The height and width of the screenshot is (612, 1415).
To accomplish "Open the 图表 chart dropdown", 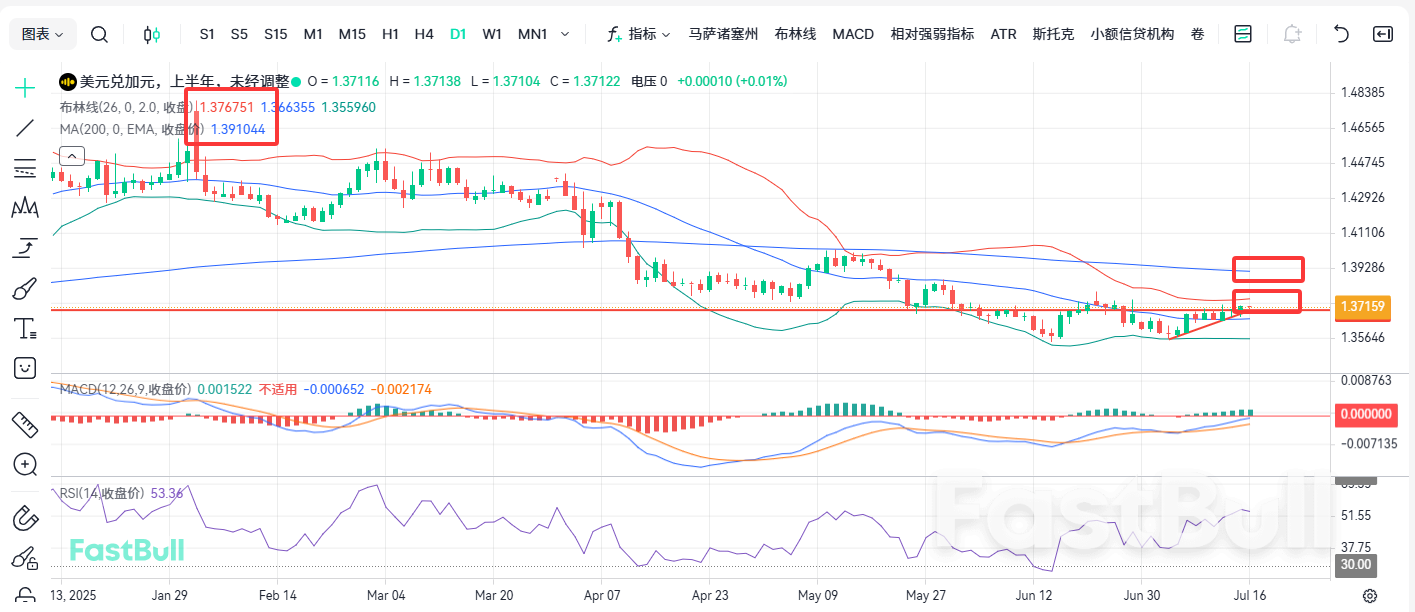I will 42,33.
